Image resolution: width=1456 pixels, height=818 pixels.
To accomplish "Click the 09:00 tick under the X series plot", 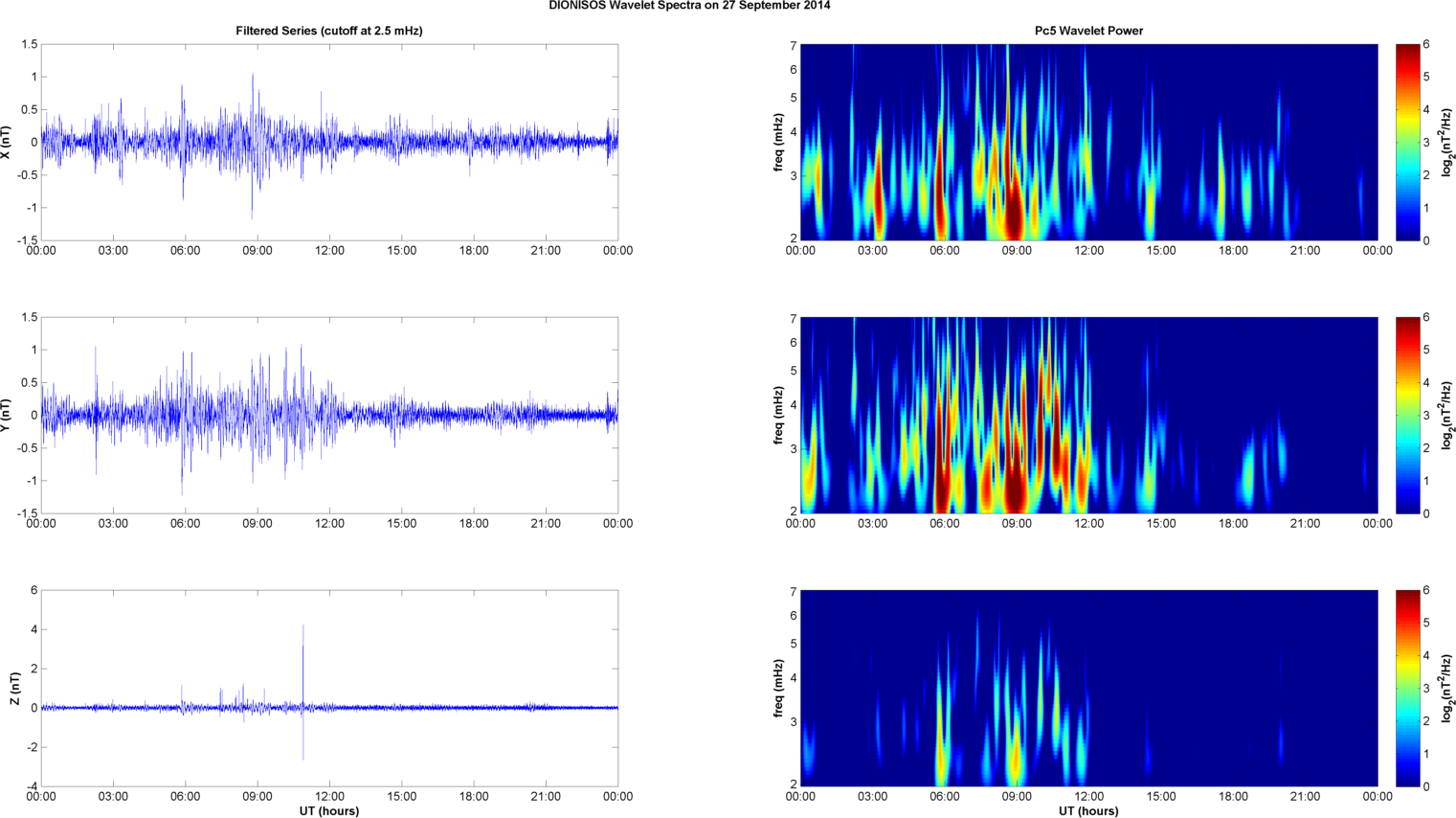I will pyautogui.click(x=257, y=251).
